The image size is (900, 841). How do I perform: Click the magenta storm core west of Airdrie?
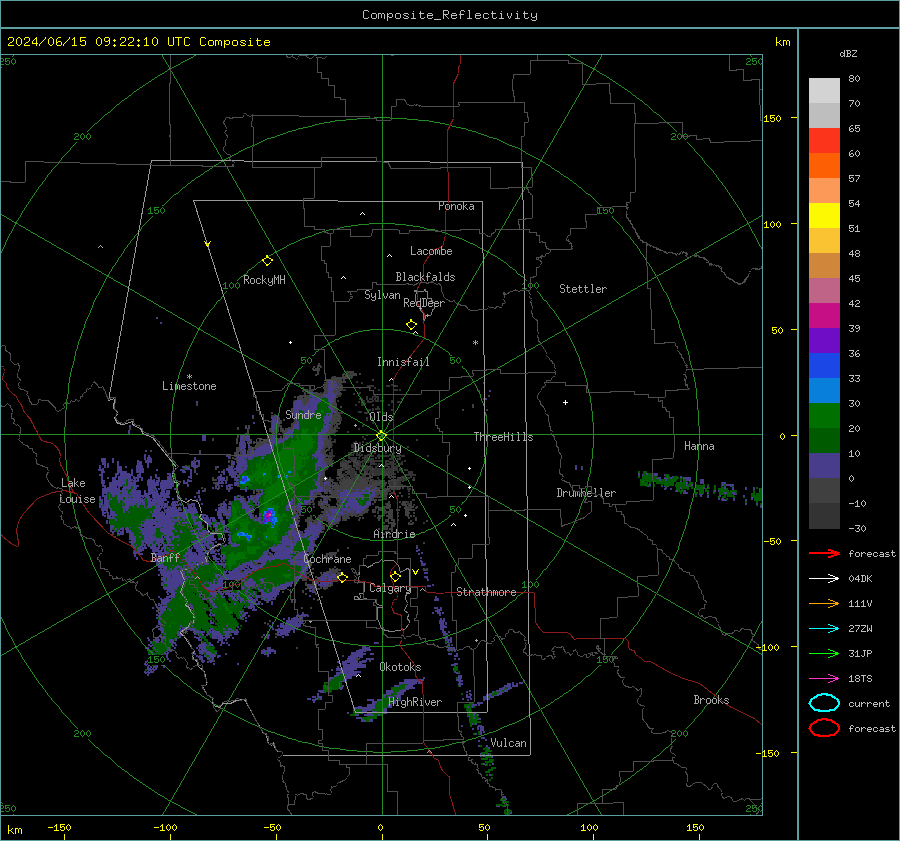268,516
